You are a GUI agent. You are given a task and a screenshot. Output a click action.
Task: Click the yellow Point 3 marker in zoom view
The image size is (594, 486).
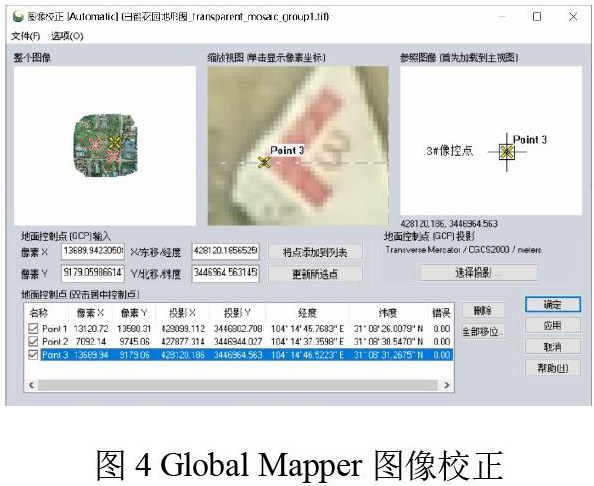pyautogui.click(x=264, y=163)
